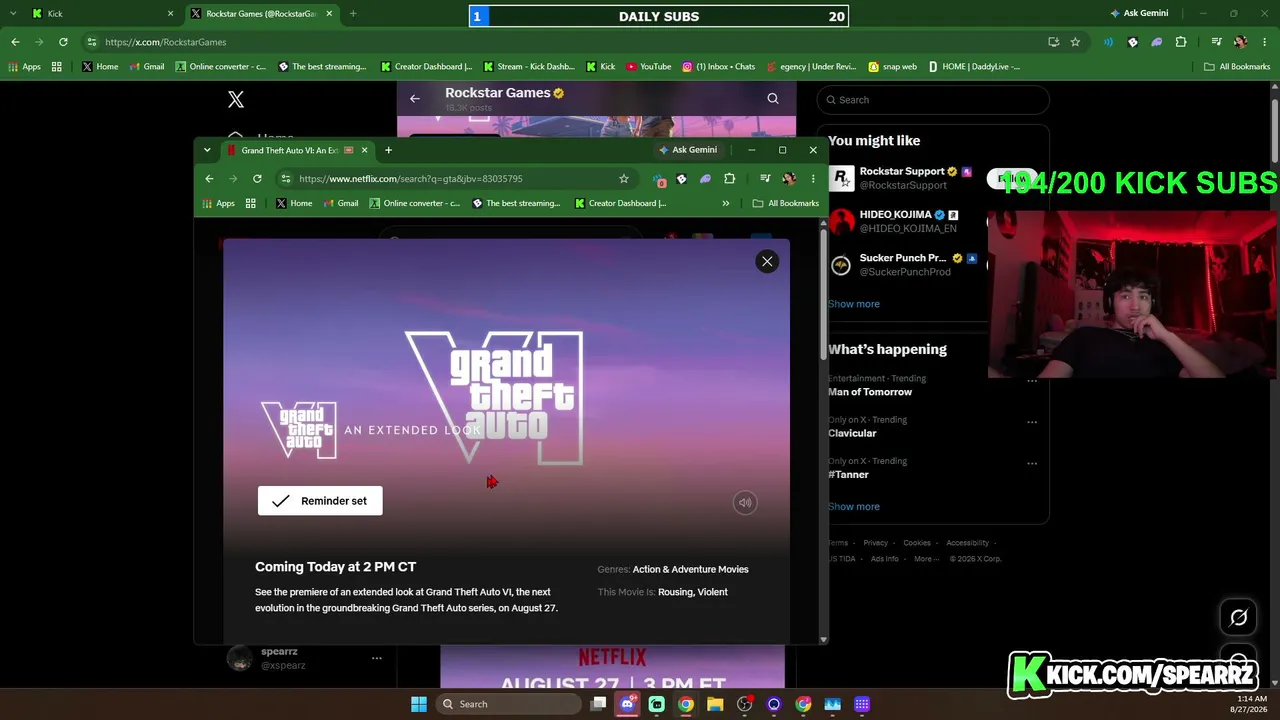Open Creator Dashboard bookmark in Netflix window
Viewport: 1280px width, 720px height.
[621, 203]
